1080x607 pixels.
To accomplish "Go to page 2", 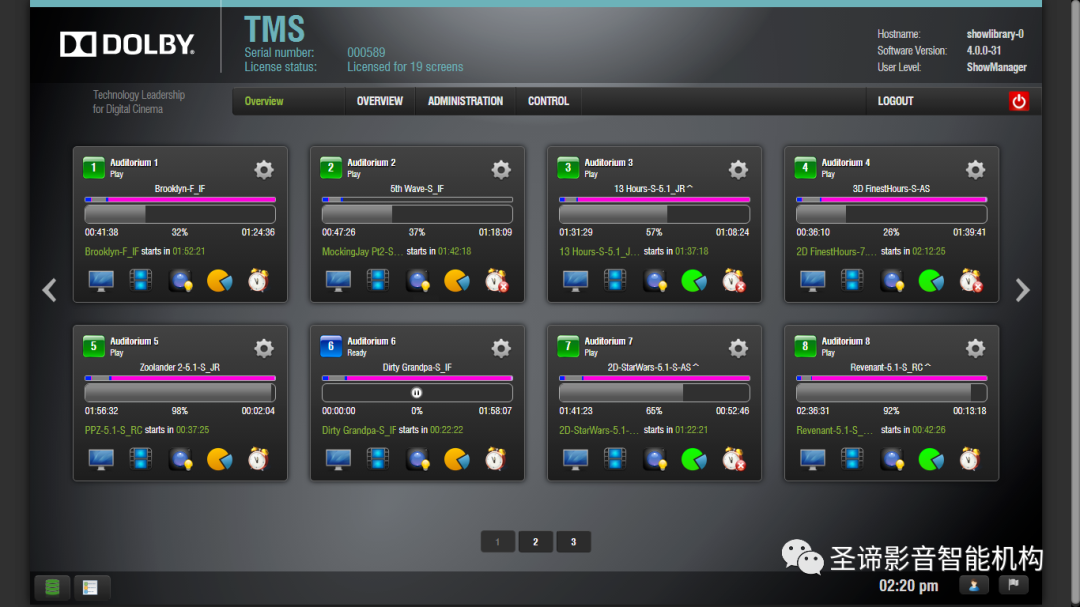I will click(535, 542).
